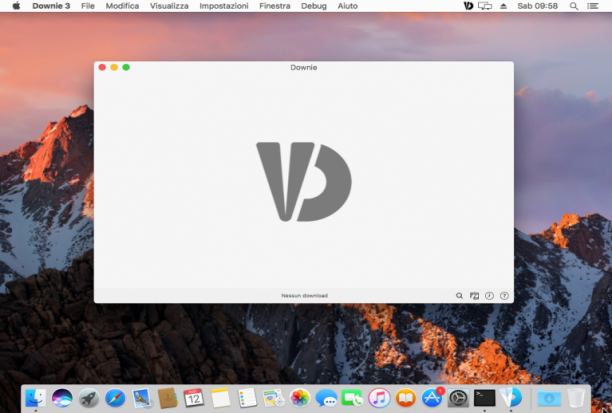Open the Finestra menu

275,6
